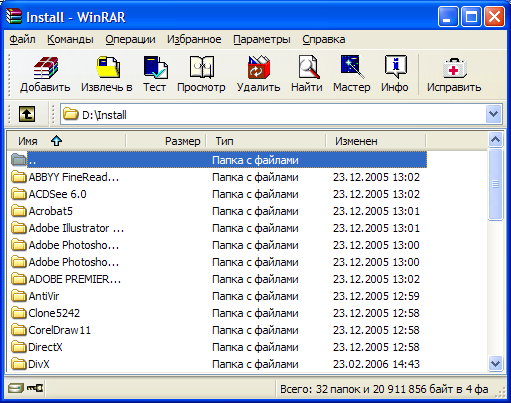Click the Исправить (Repair) icon
511x403 pixels.
point(454,68)
